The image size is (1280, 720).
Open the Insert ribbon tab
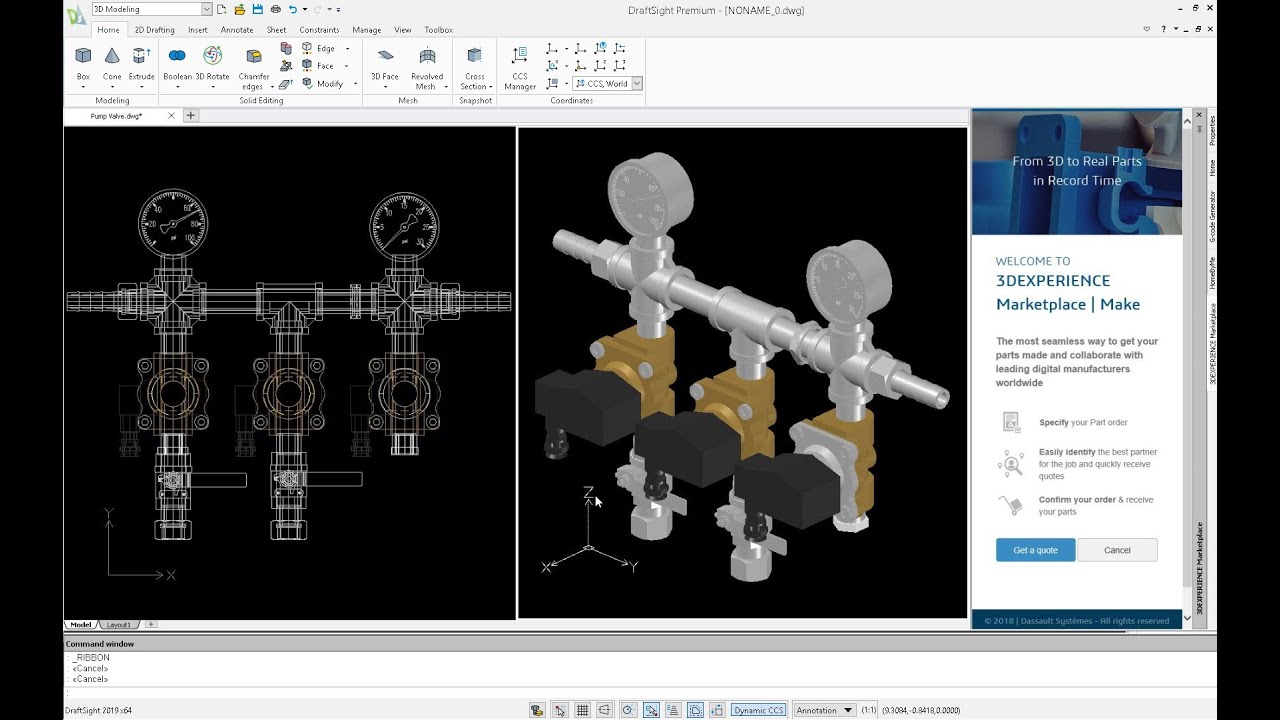point(198,30)
